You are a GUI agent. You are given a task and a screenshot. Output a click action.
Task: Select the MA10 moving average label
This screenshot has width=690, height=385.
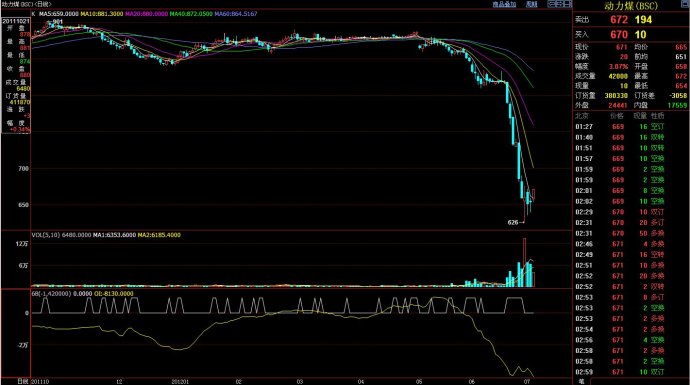102,14
